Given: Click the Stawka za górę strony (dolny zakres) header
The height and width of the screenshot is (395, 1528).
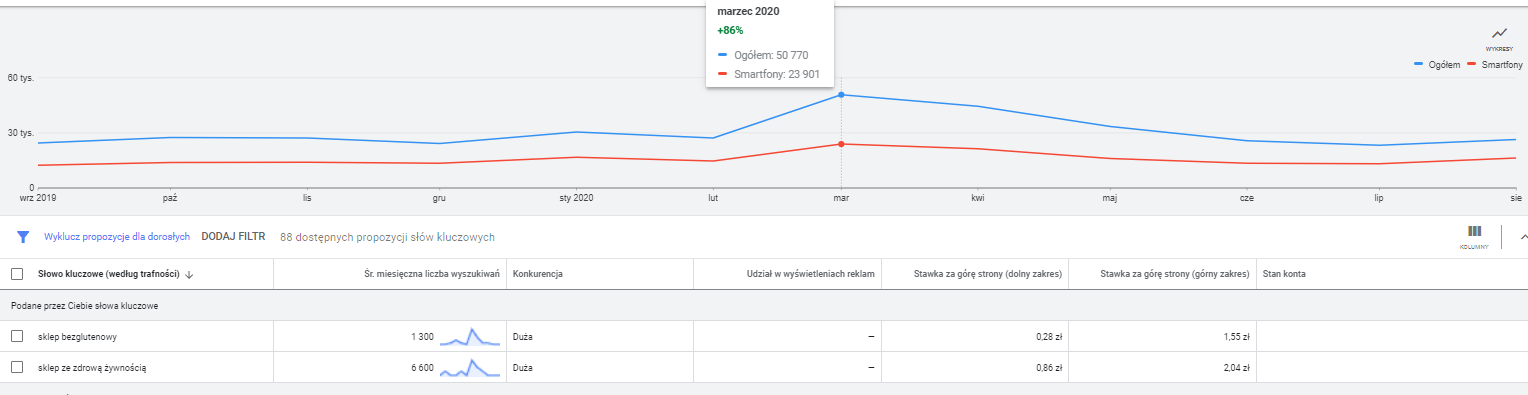Looking at the screenshot, I should pyautogui.click(x=987, y=274).
